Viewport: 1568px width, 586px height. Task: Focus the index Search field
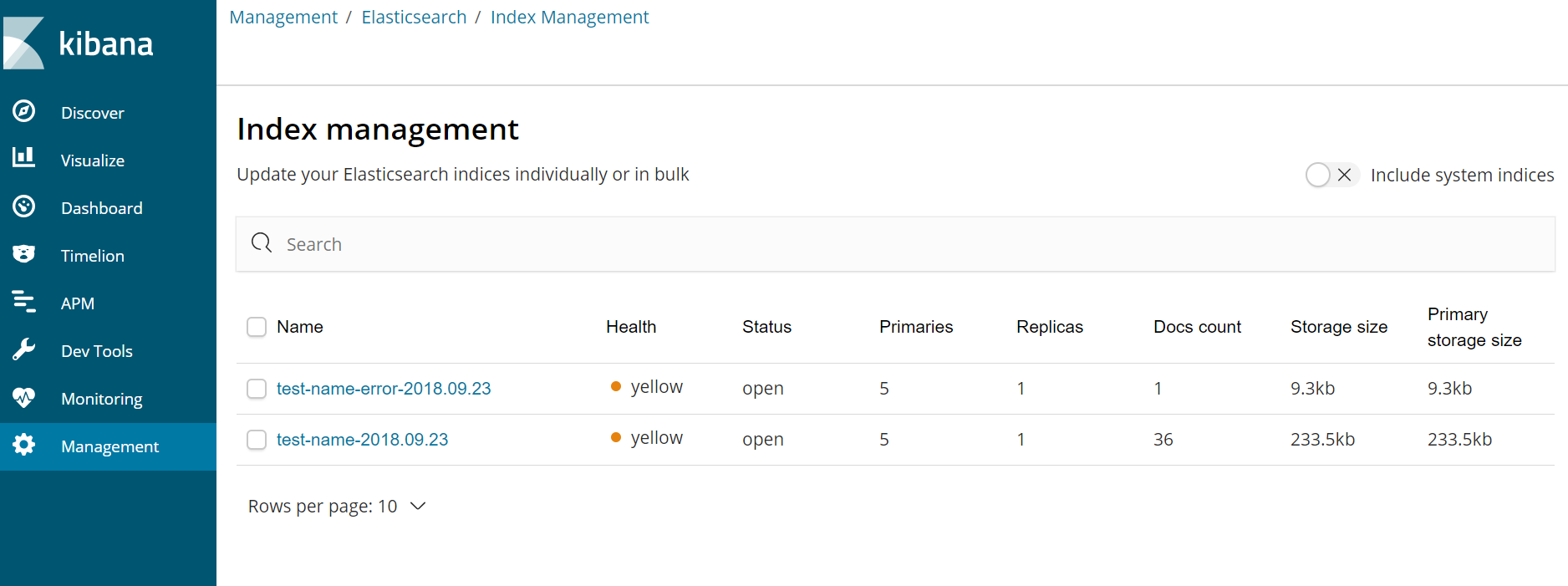tap(895, 244)
